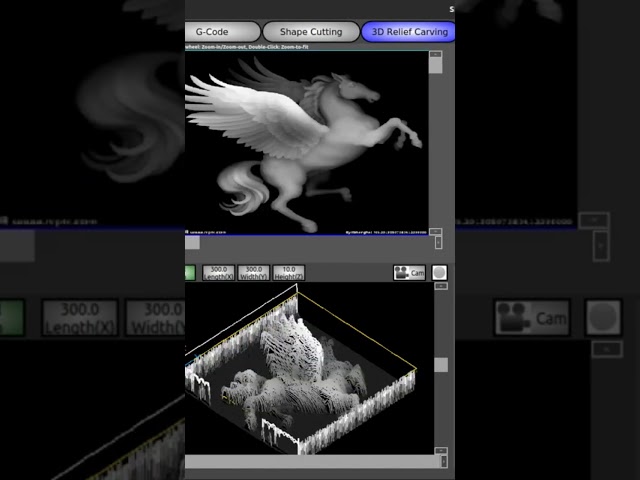640x480 pixels.
Task: Click the 3D preview scroll-up arrow
Action: click(441, 286)
